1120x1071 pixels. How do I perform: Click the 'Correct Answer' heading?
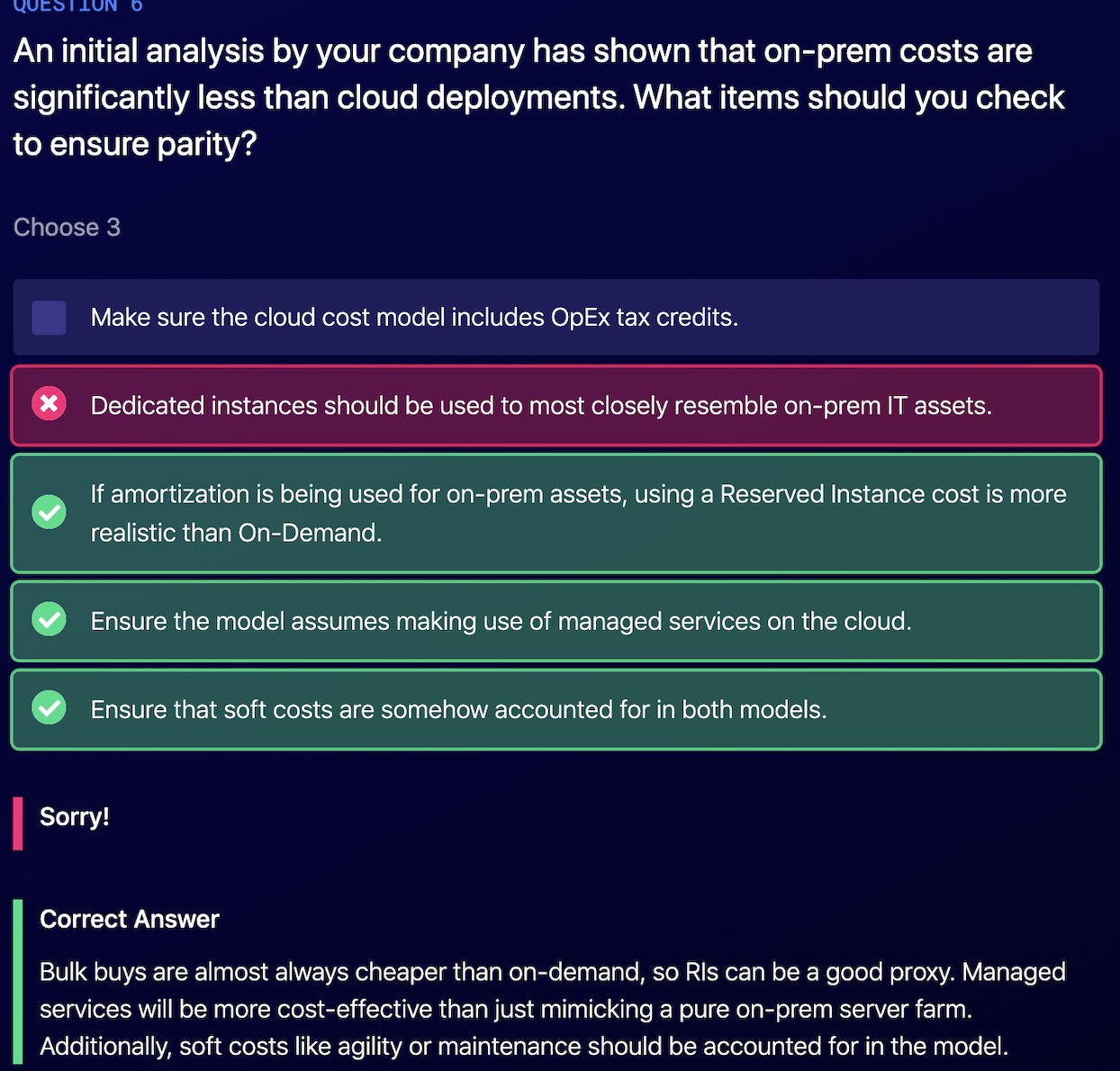pos(129,919)
